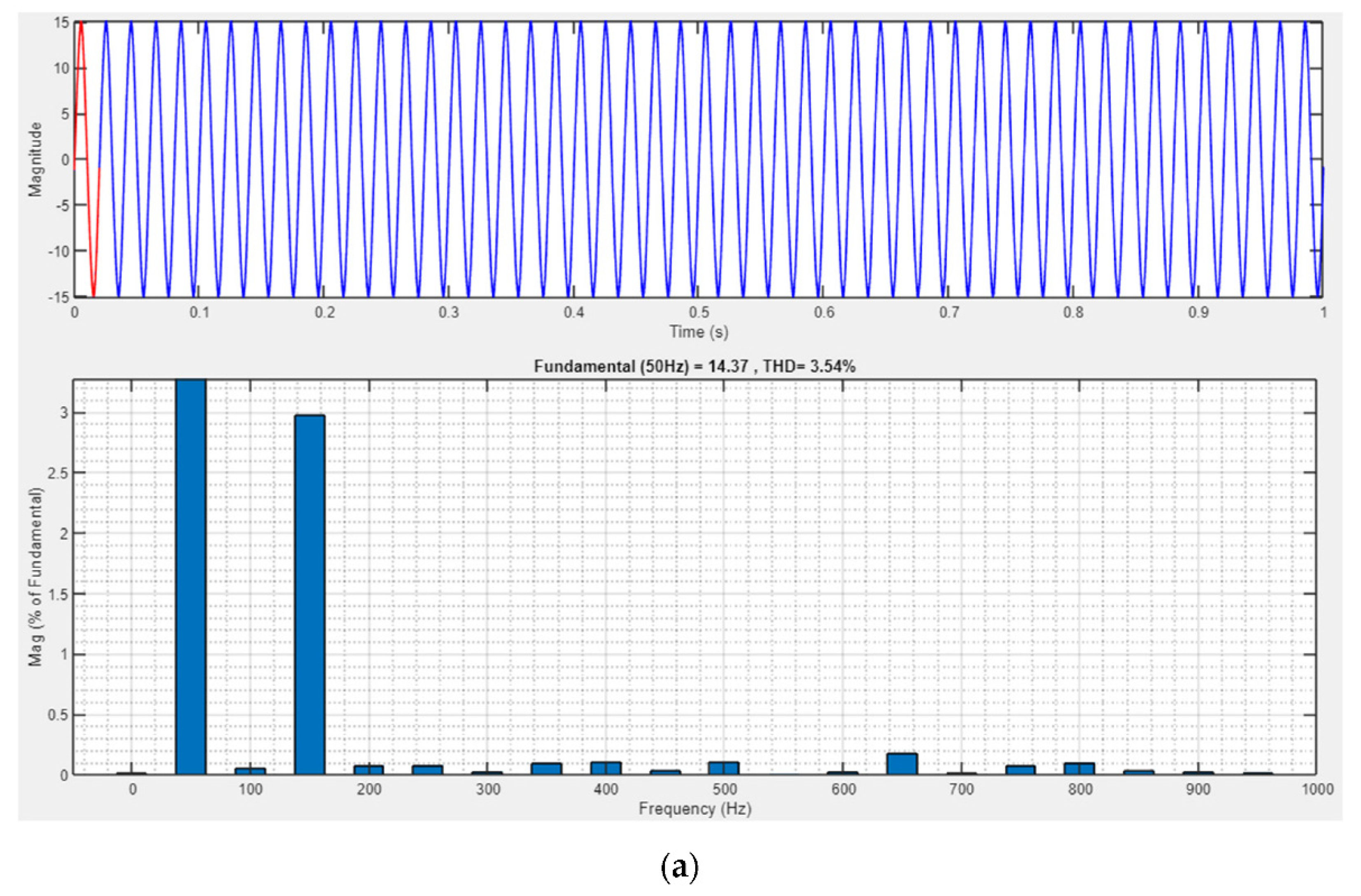Click the Time (s) axis label
The width and height of the screenshot is (1361, 896).
[699, 332]
